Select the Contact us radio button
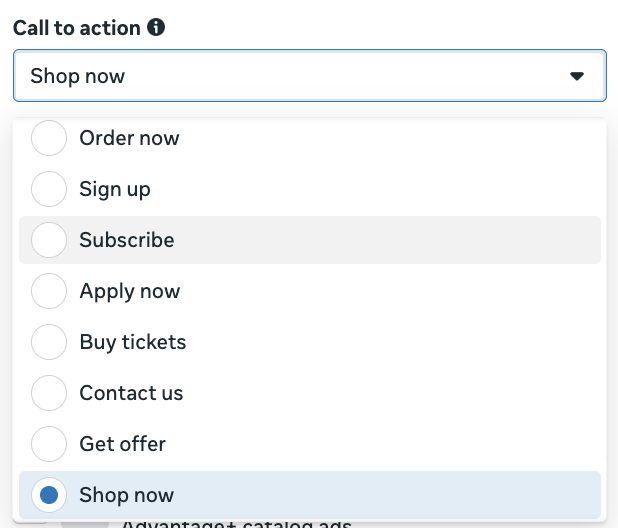Screen dimensions: 618x528 [49, 393]
